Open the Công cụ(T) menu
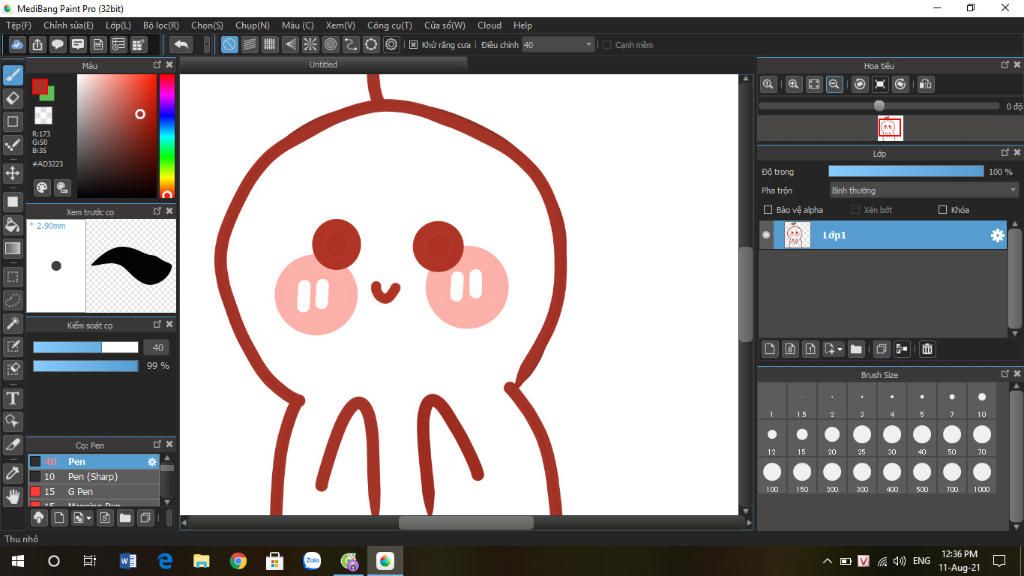The width and height of the screenshot is (1024, 576). [x=389, y=25]
